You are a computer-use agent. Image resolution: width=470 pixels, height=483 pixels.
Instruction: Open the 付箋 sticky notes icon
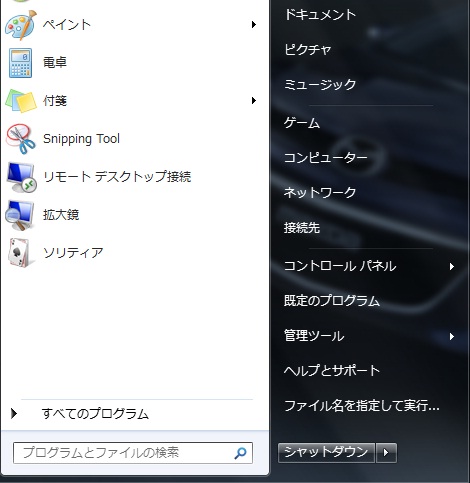tap(21, 101)
